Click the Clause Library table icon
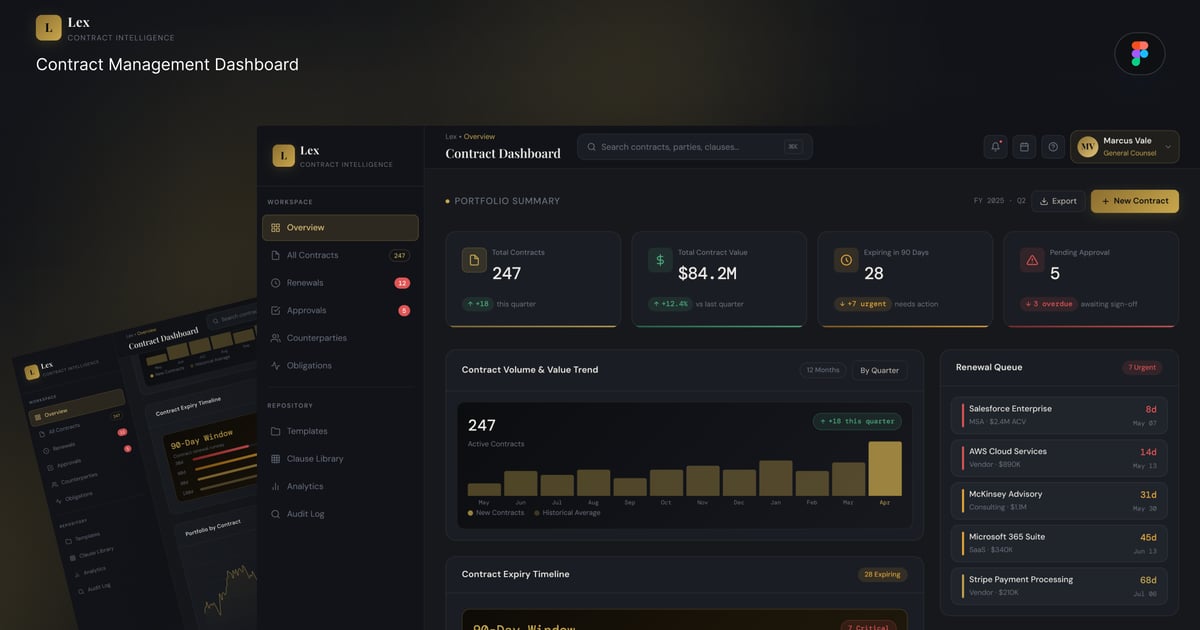Viewport: 1200px width, 630px height. pos(276,459)
